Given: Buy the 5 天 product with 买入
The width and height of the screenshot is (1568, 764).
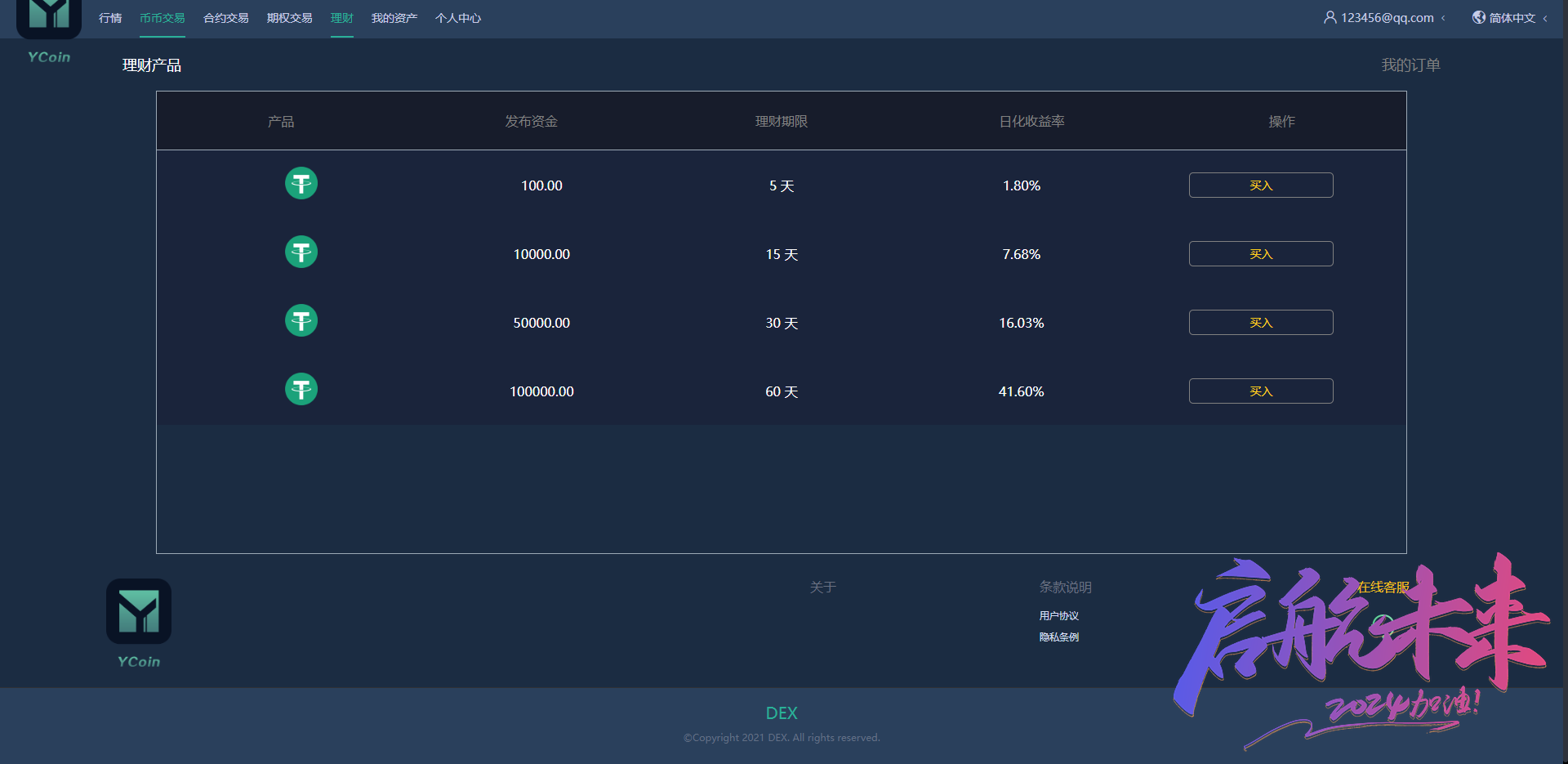Looking at the screenshot, I should pos(1261,185).
